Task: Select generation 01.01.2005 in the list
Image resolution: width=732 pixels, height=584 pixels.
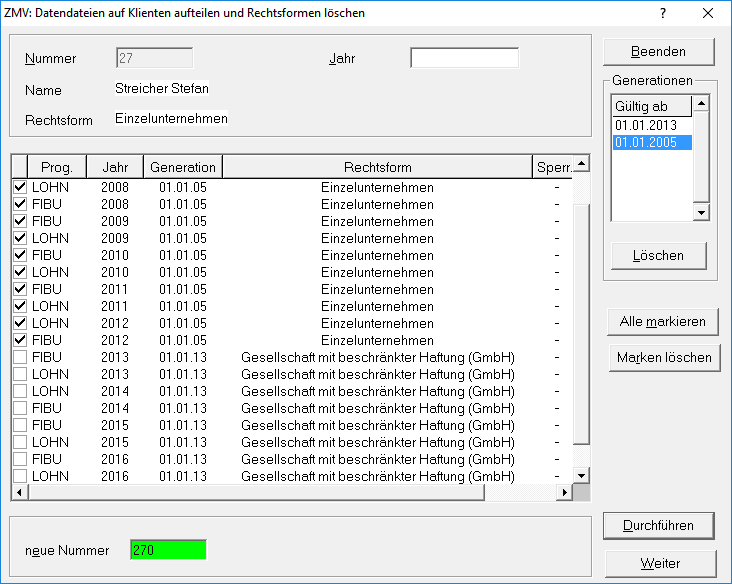Action: (646, 143)
